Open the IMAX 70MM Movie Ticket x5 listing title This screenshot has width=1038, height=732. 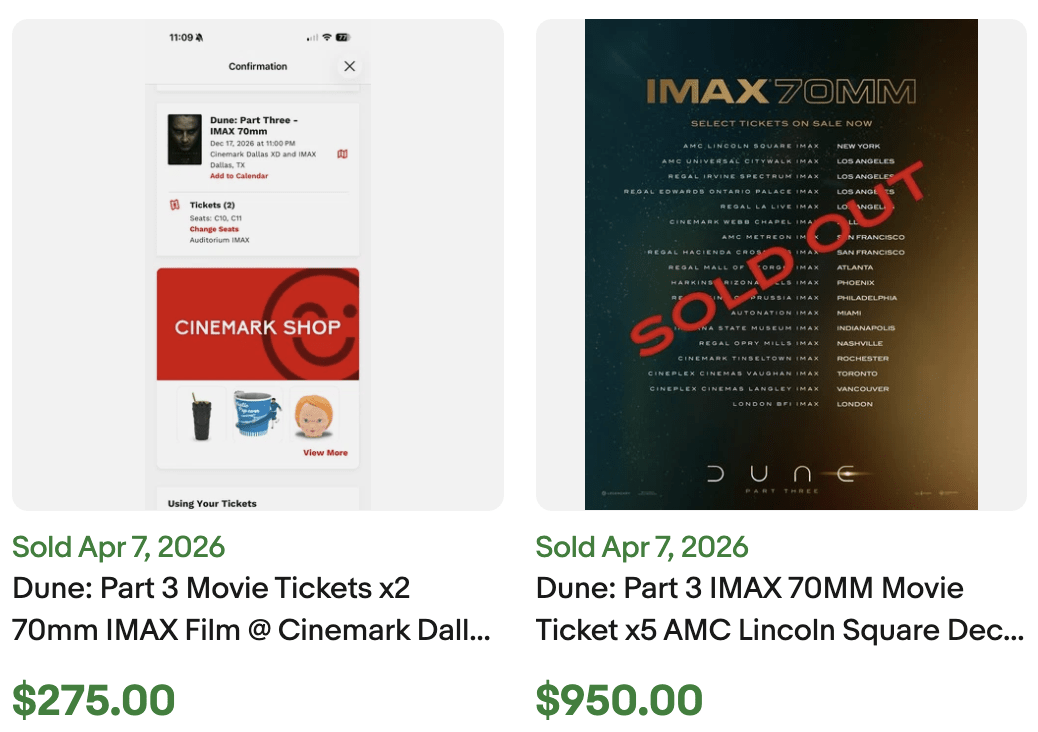coord(779,609)
